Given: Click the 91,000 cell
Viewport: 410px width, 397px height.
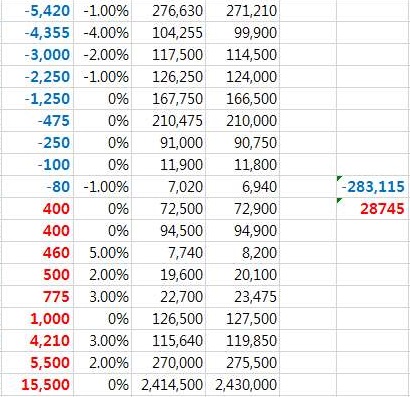Looking at the screenshot, I should click(168, 143).
